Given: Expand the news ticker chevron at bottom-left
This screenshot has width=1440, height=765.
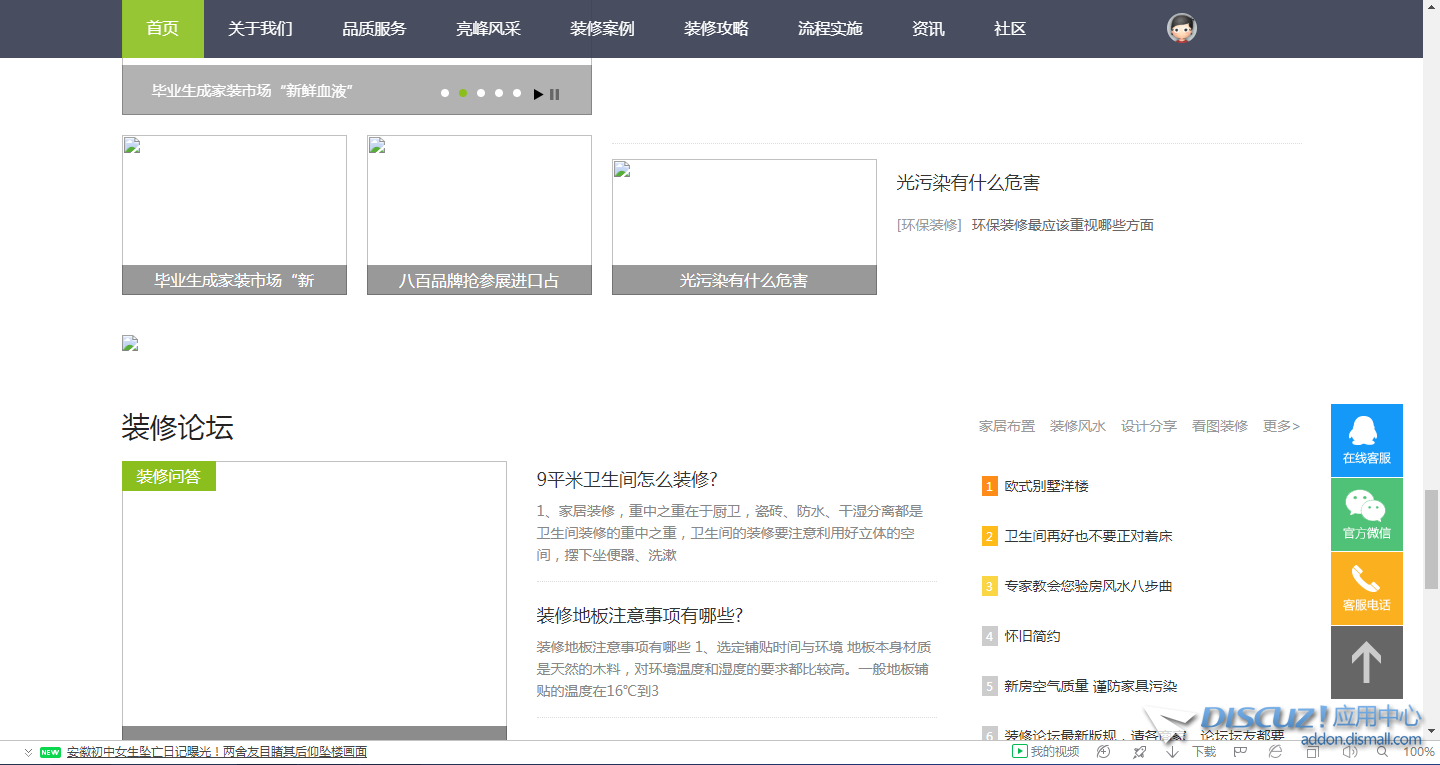Looking at the screenshot, I should [x=28, y=752].
